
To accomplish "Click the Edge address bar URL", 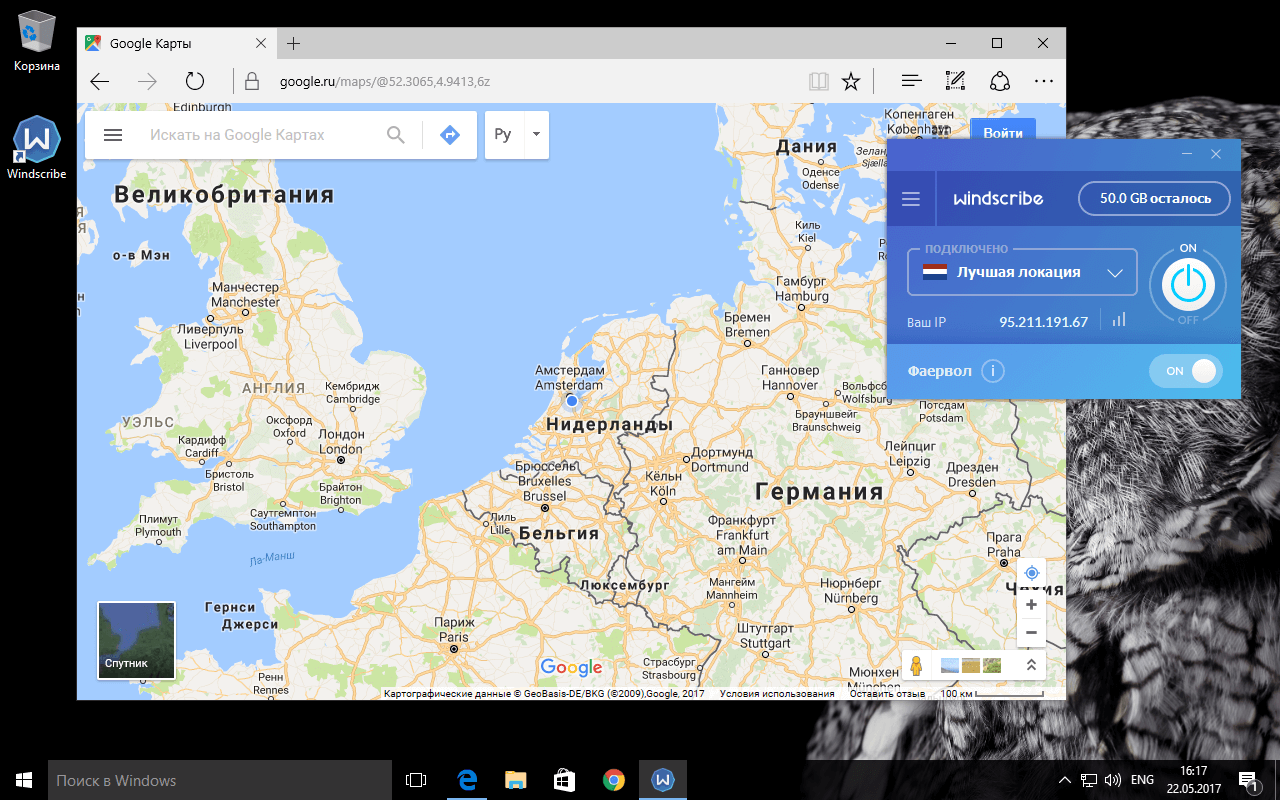I will 383,82.
